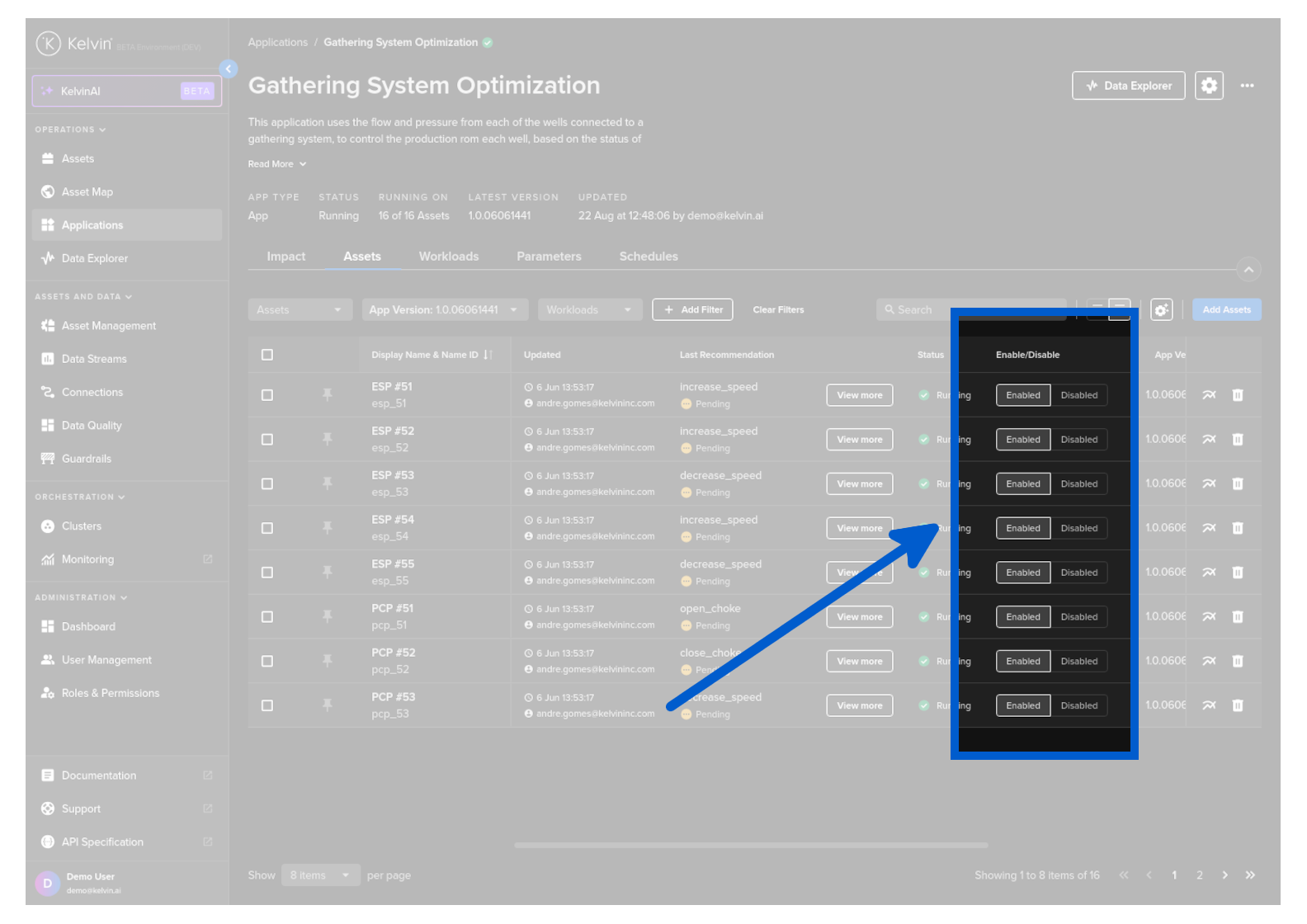Screen dimensions: 1307x924
Task: Check the ESP #54 row checkbox
Action: click(267, 528)
